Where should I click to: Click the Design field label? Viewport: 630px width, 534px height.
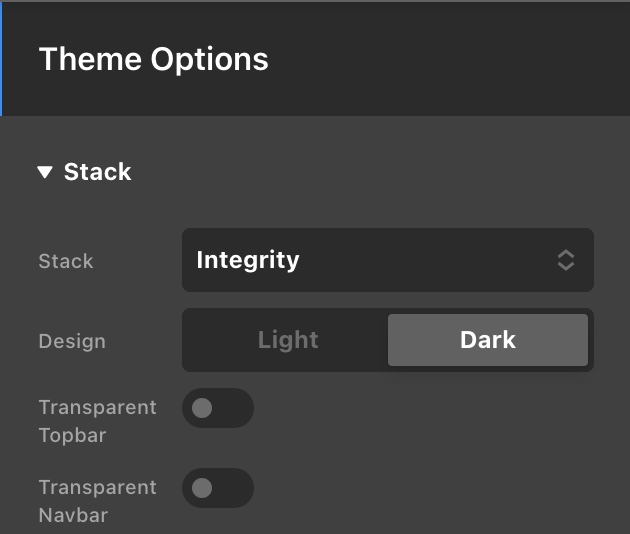click(72, 341)
